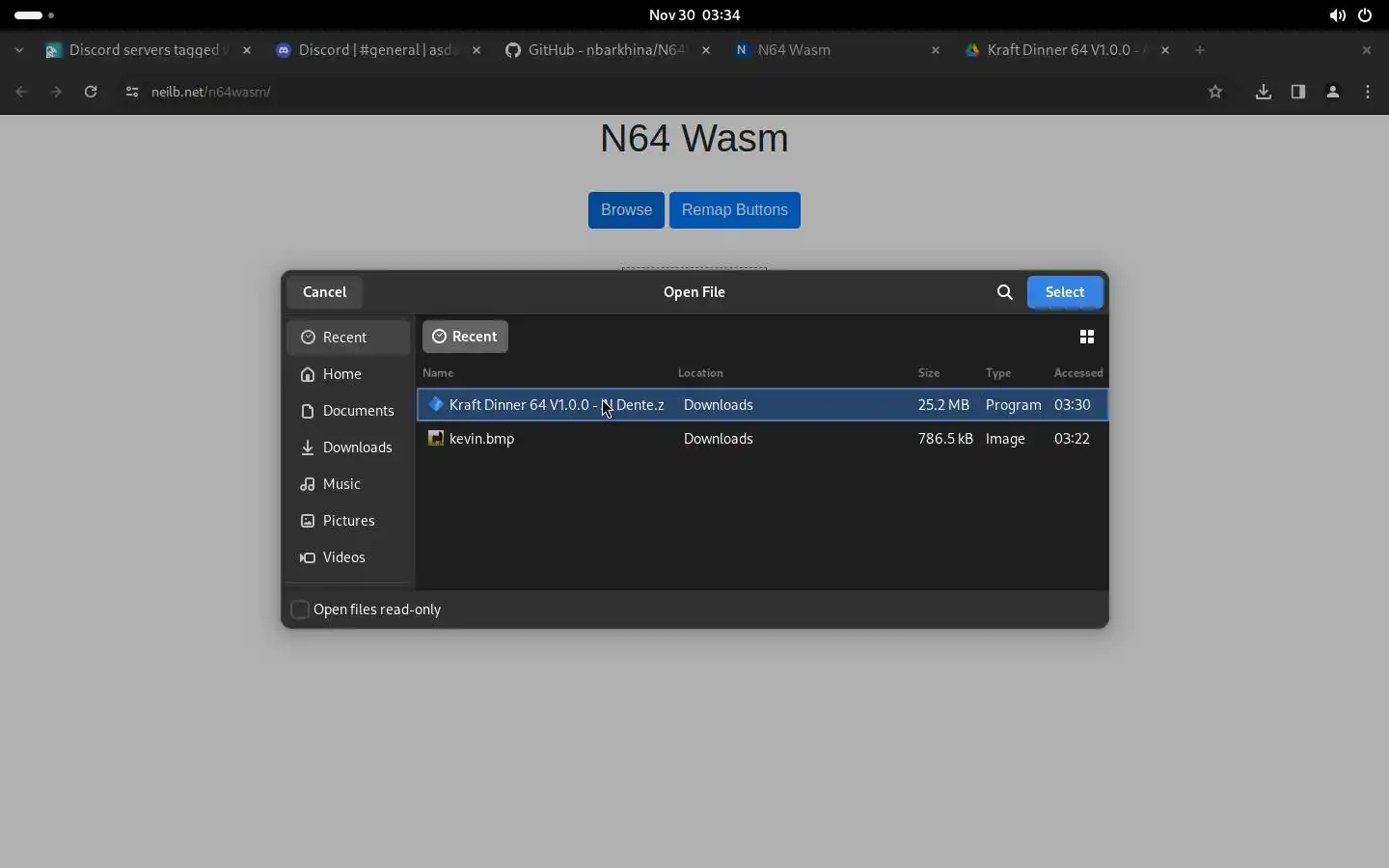Open Activities overview in top-left corner
The height and width of the screenshot is (868, 1389).
coord(35,15)
